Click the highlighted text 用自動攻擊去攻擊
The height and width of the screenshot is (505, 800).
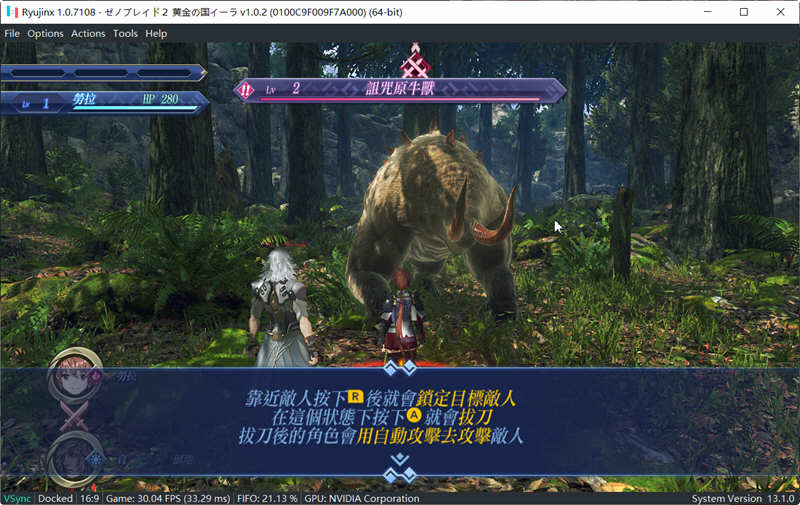[x=423, y=436]
